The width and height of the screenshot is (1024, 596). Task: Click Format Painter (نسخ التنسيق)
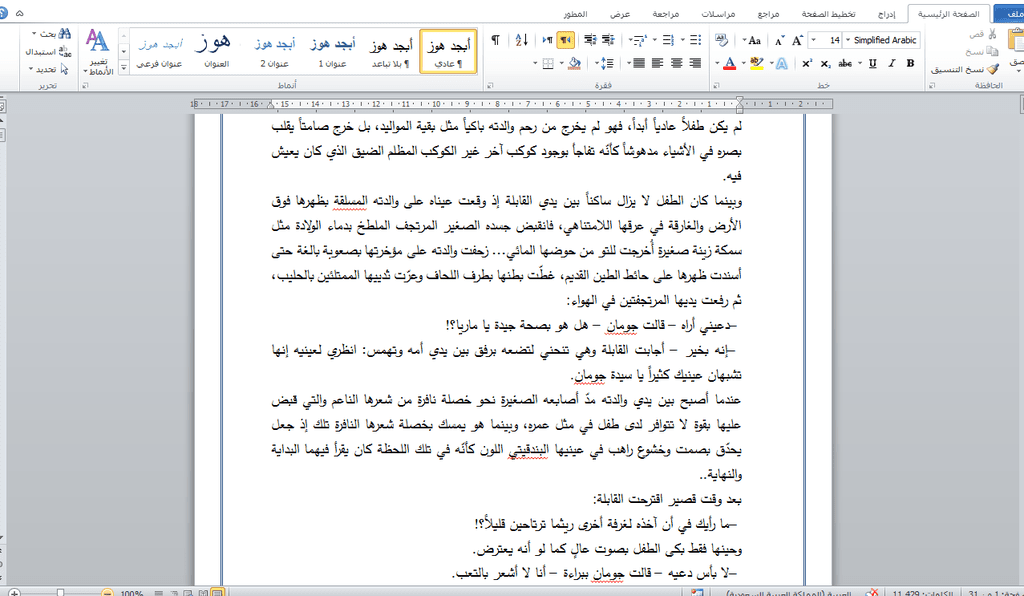(x=965, y=69)
